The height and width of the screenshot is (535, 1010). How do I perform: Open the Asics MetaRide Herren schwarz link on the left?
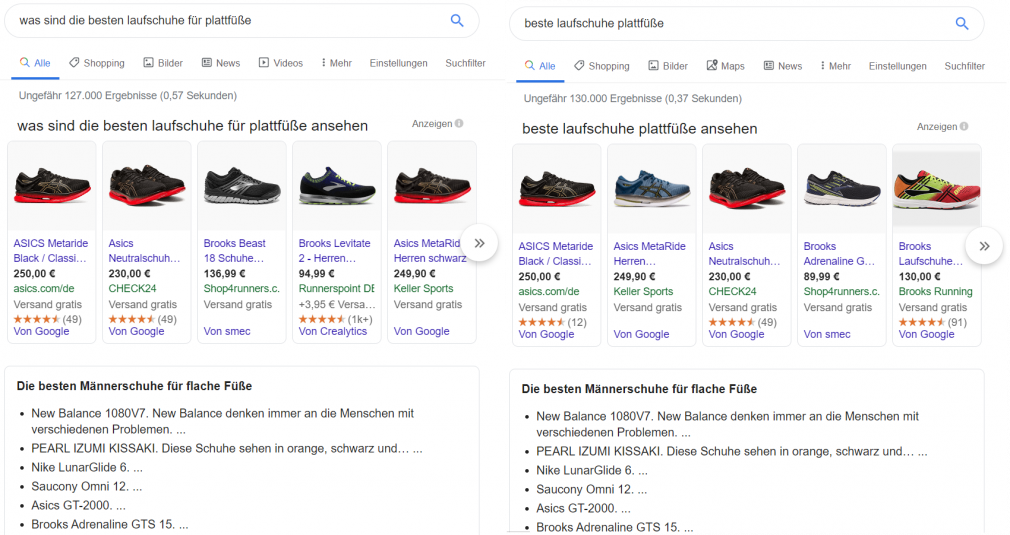(x=430, y=250)
